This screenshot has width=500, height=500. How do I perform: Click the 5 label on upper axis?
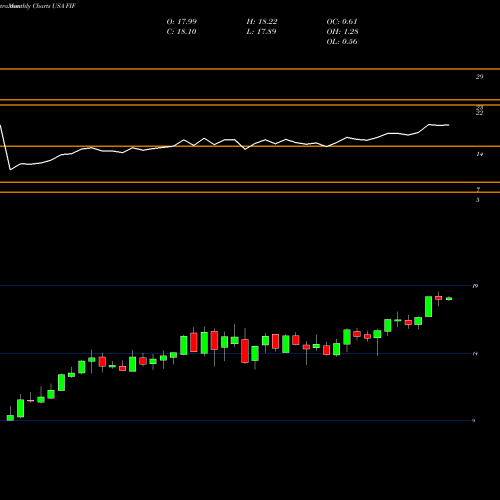(x=478, y=200)
